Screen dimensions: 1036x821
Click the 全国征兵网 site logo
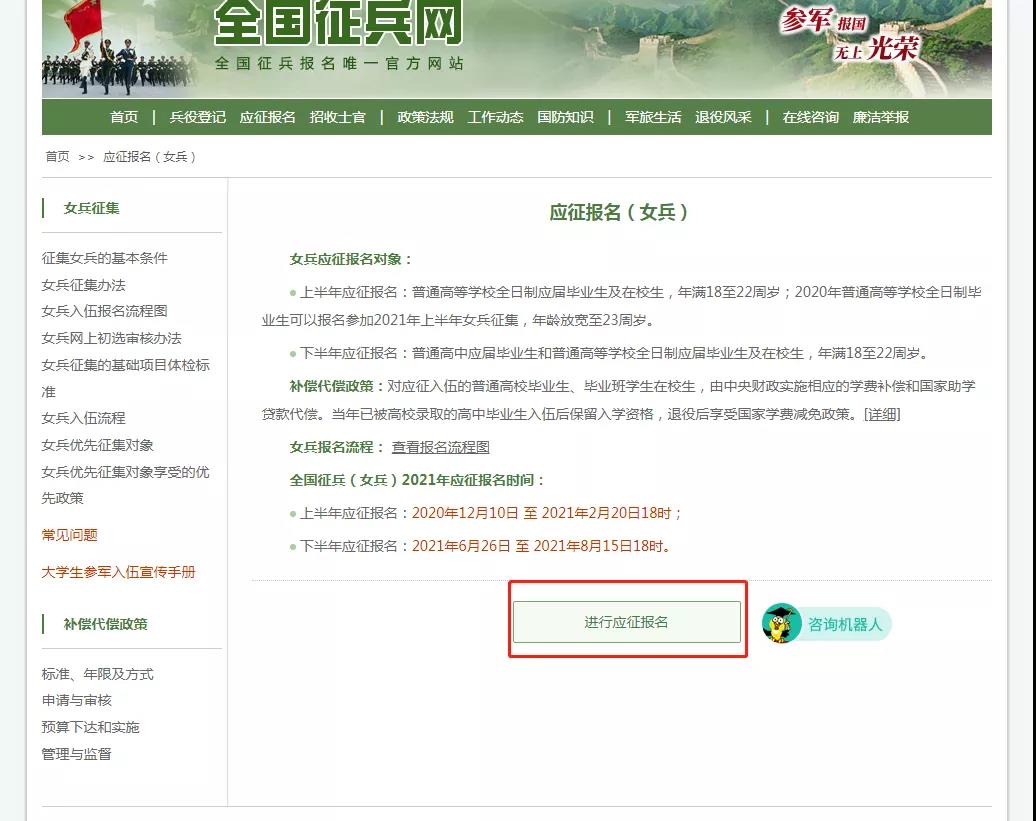pyautogui.click(x=338, y=22)
